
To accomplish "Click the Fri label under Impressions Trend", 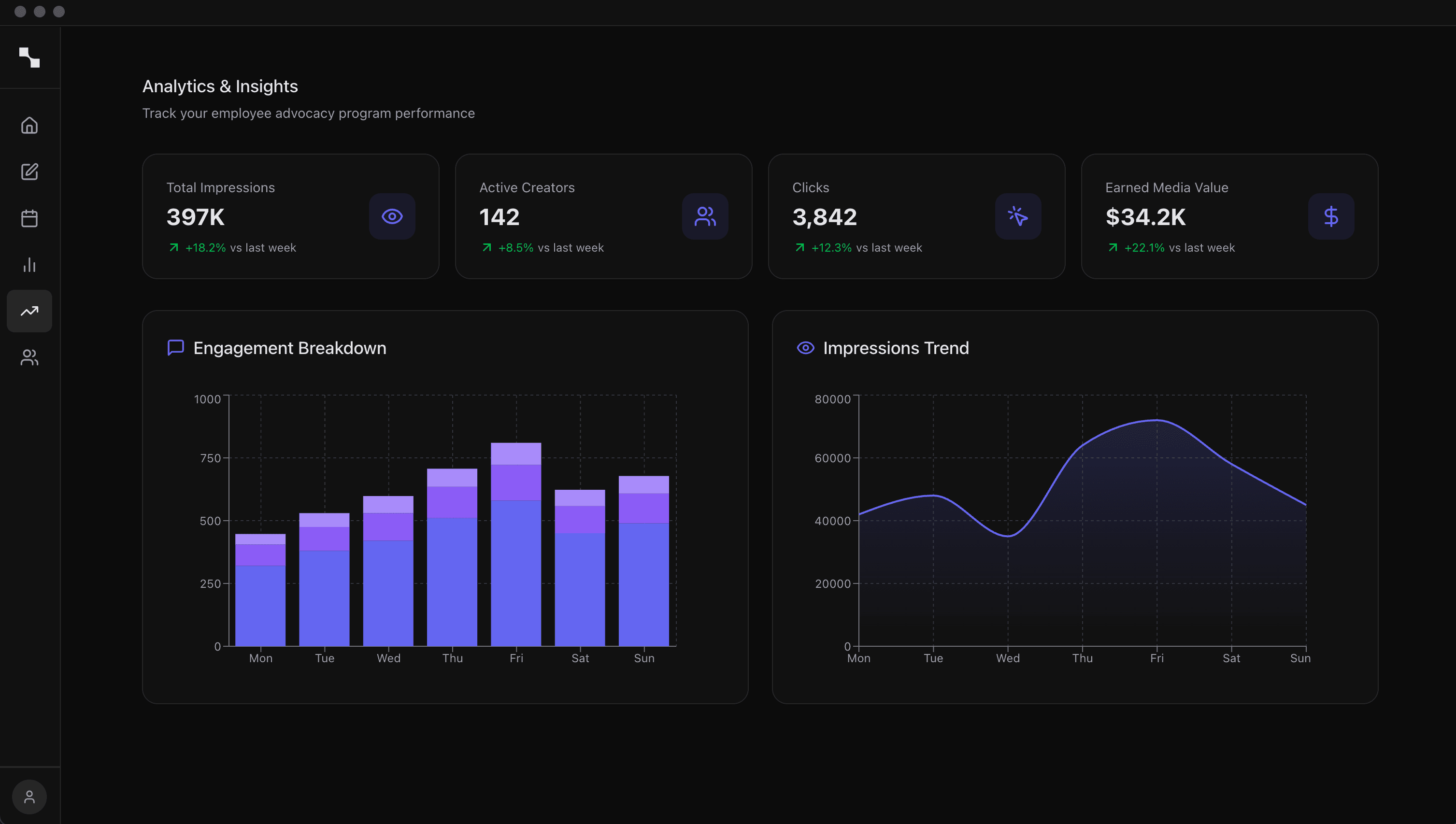I will [x=1156, y=658].
